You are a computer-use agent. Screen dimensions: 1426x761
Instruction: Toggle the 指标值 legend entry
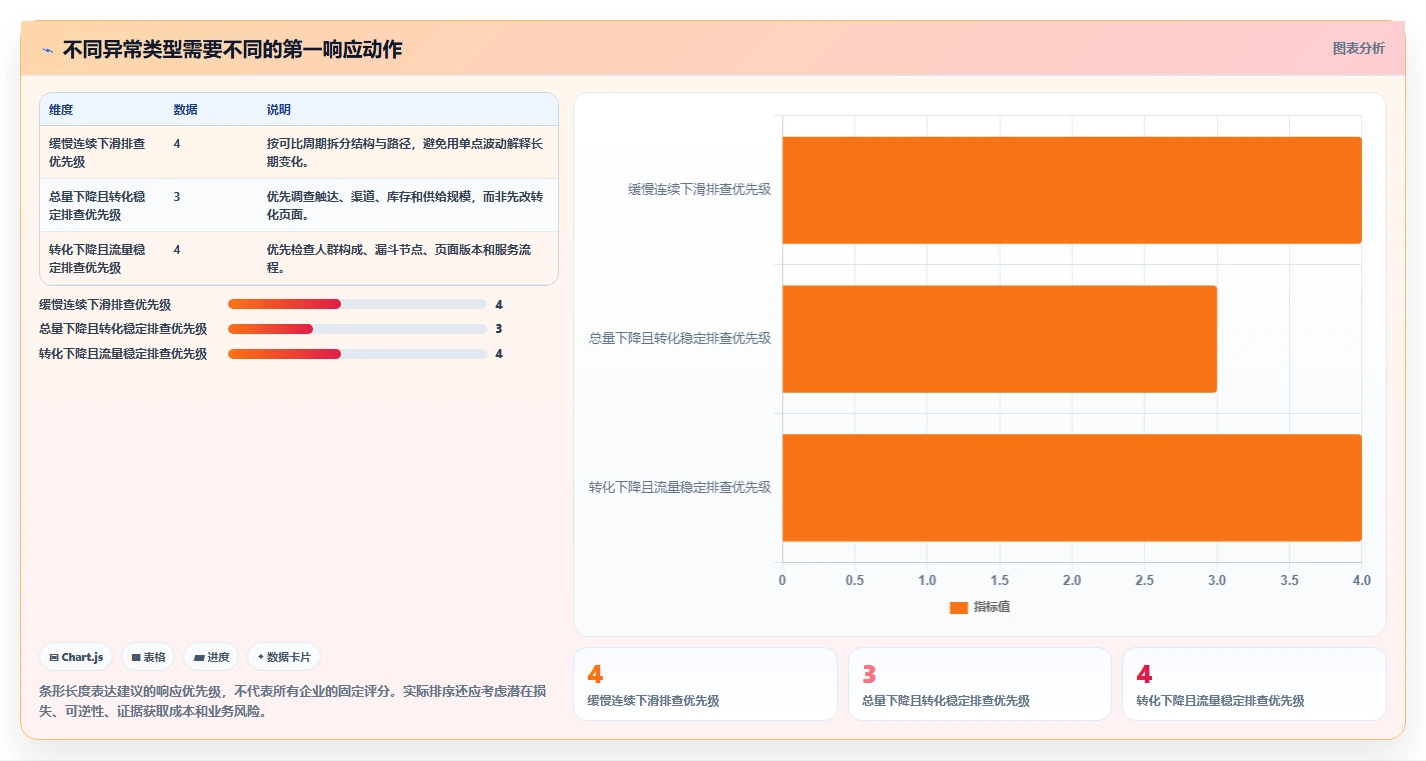coord(980,607)
